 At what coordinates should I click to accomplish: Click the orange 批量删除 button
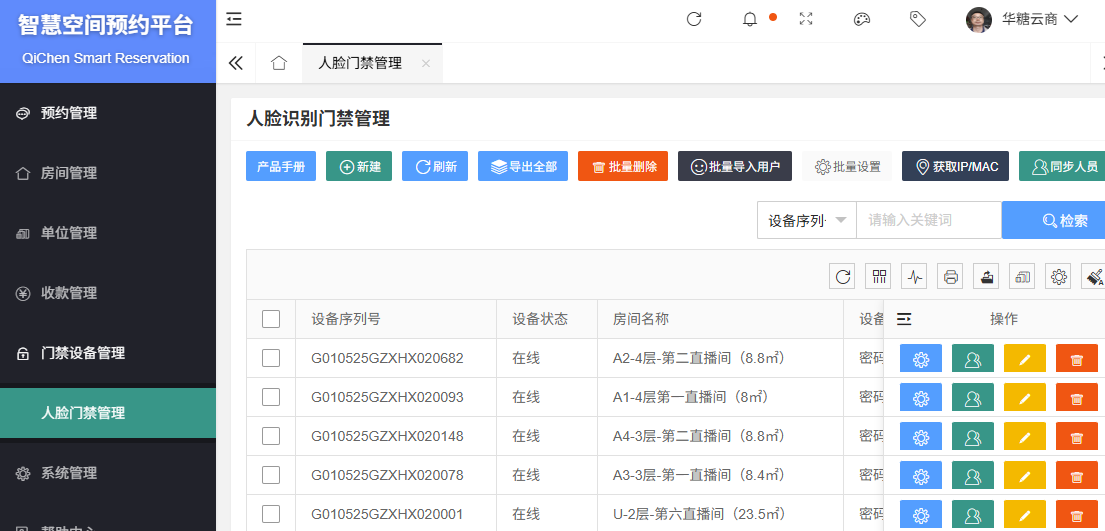[623, 166]
